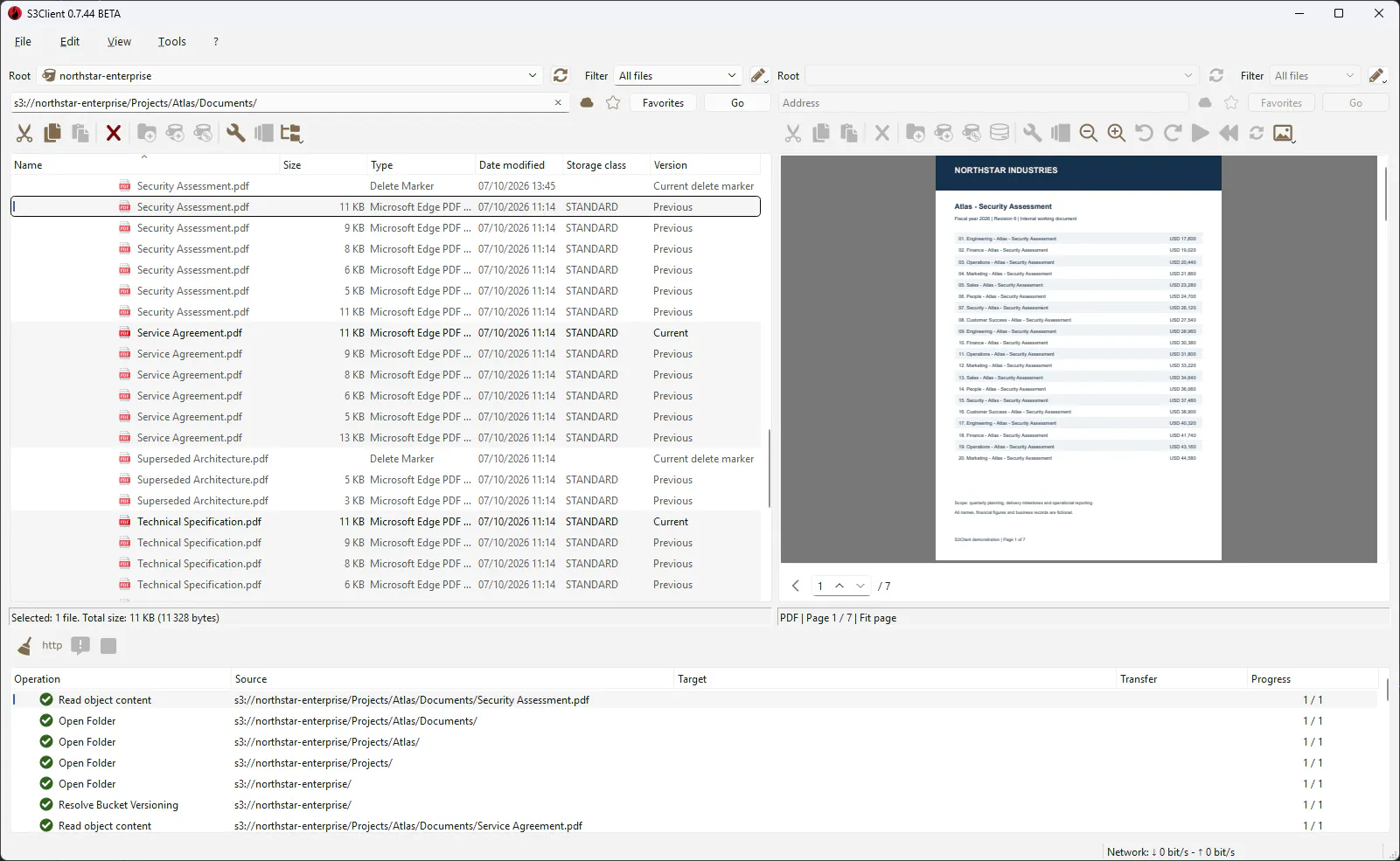Clear the operations log with broom icon
The height and width of the screenshot is (861, 1400).
click(24, 646)
